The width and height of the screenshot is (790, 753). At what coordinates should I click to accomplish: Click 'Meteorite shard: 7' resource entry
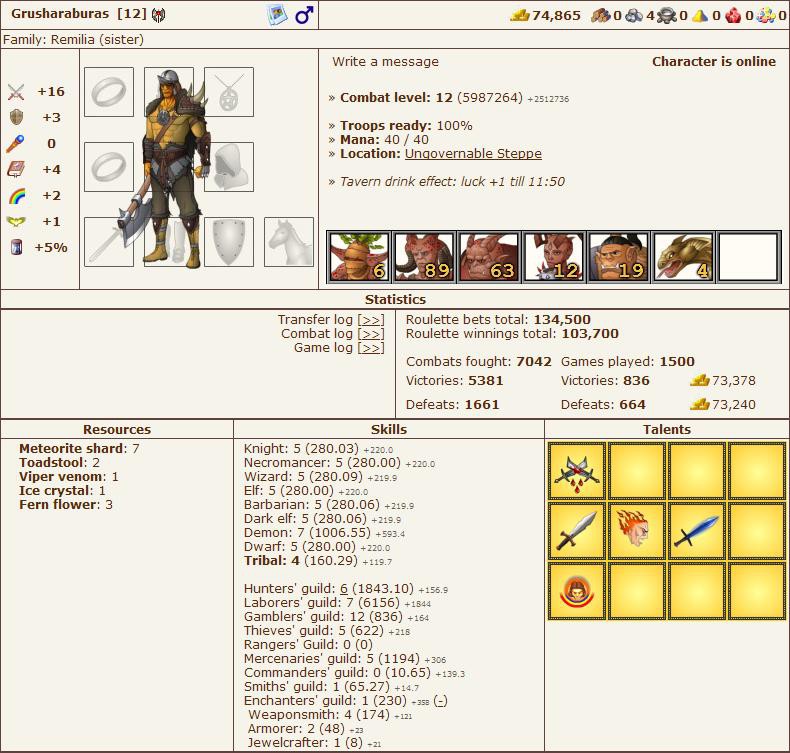coord(79,448)
